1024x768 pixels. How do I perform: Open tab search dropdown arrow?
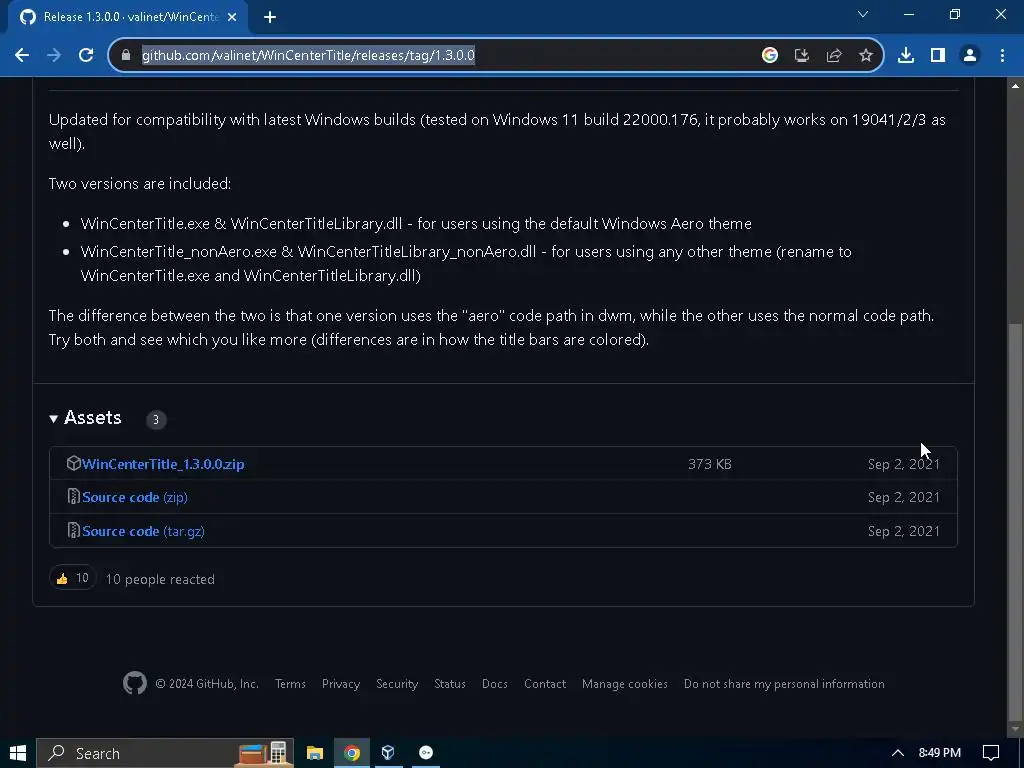pyautogui.click(x=863, y=14)
